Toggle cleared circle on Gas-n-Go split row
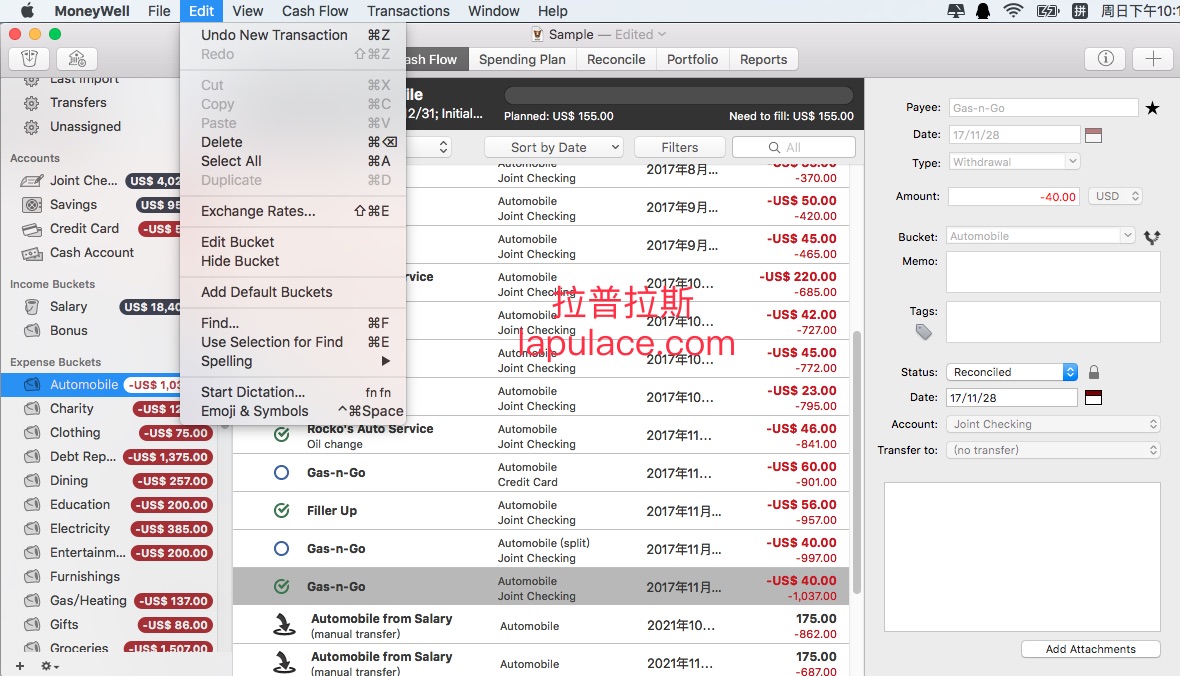 tap(281, 549)
